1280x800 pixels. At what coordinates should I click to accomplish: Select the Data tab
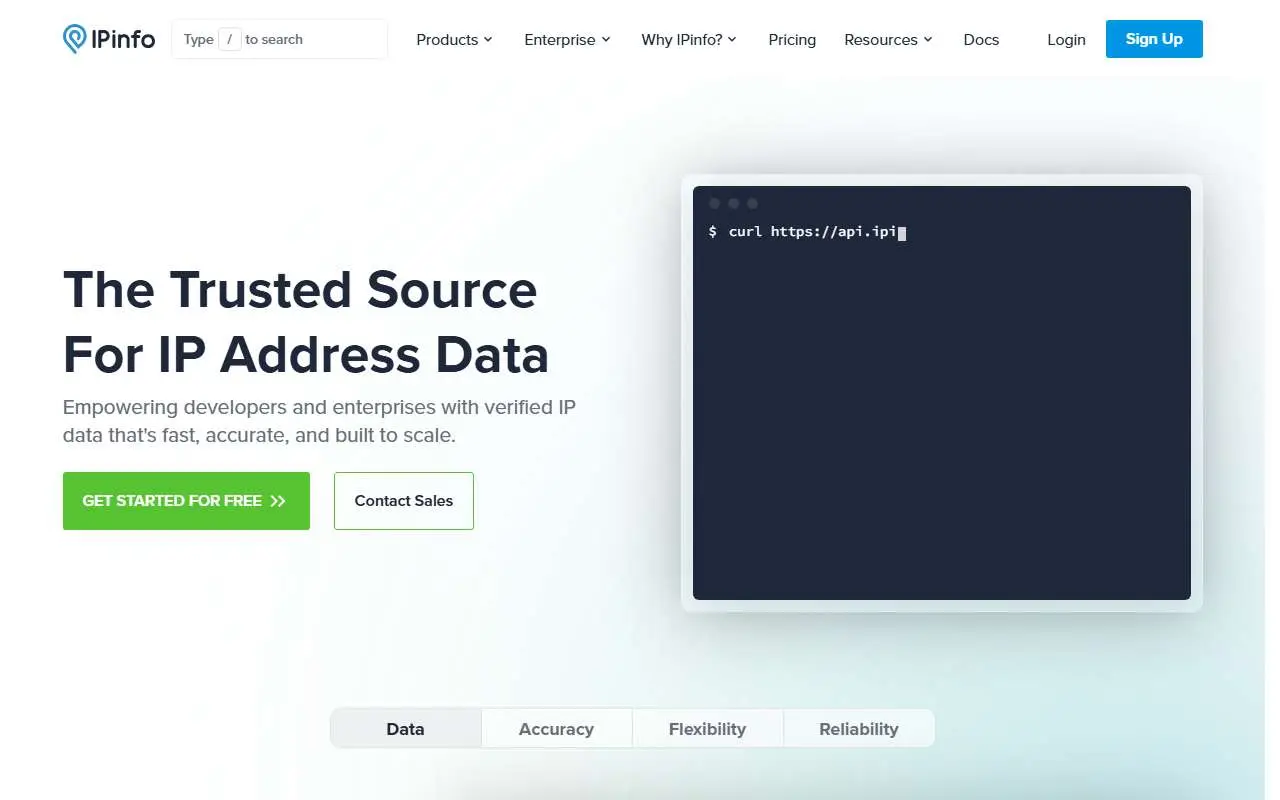pos(405,729)
